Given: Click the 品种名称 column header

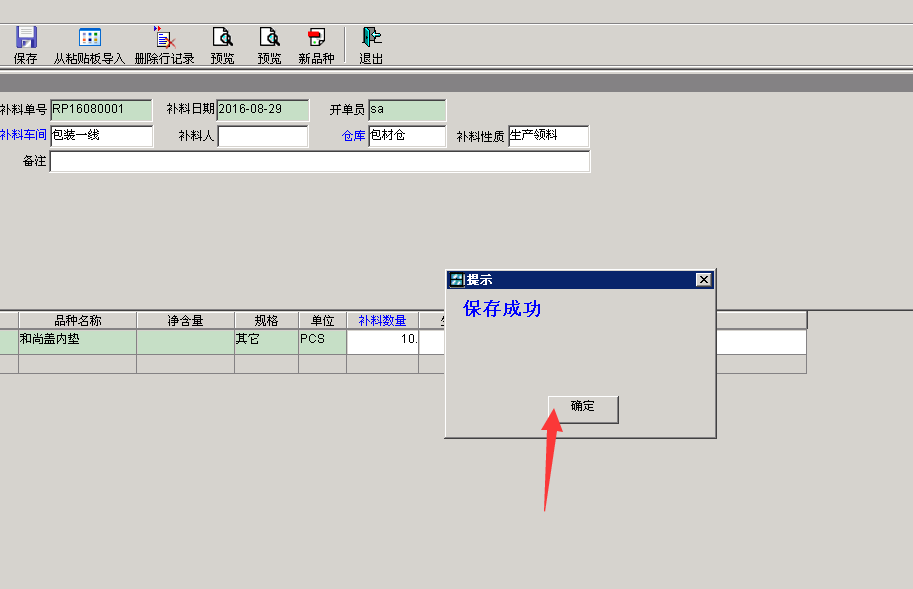Looking at the screenshot, I should 77,321.
